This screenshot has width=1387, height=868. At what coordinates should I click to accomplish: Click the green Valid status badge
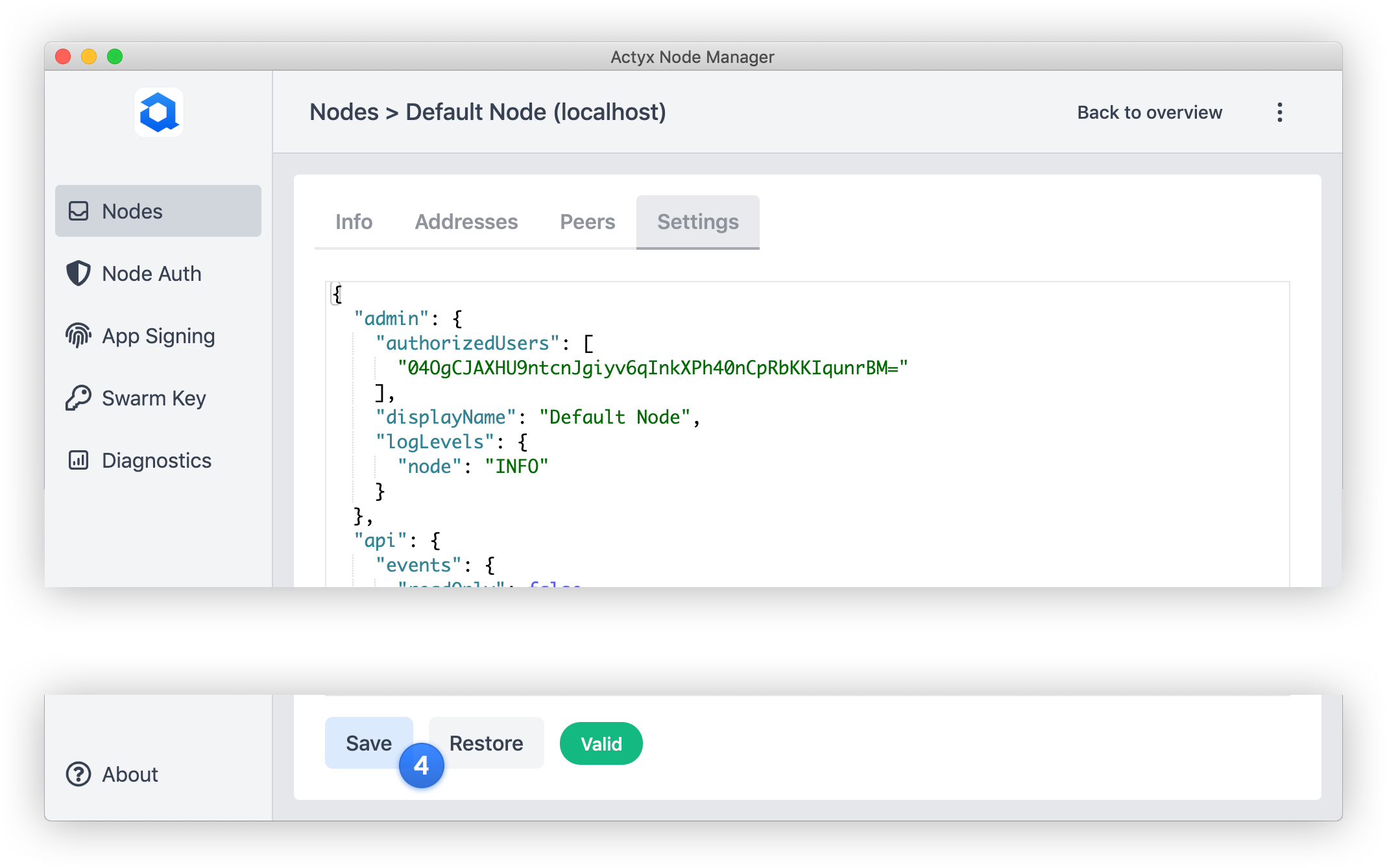[601, 743]
